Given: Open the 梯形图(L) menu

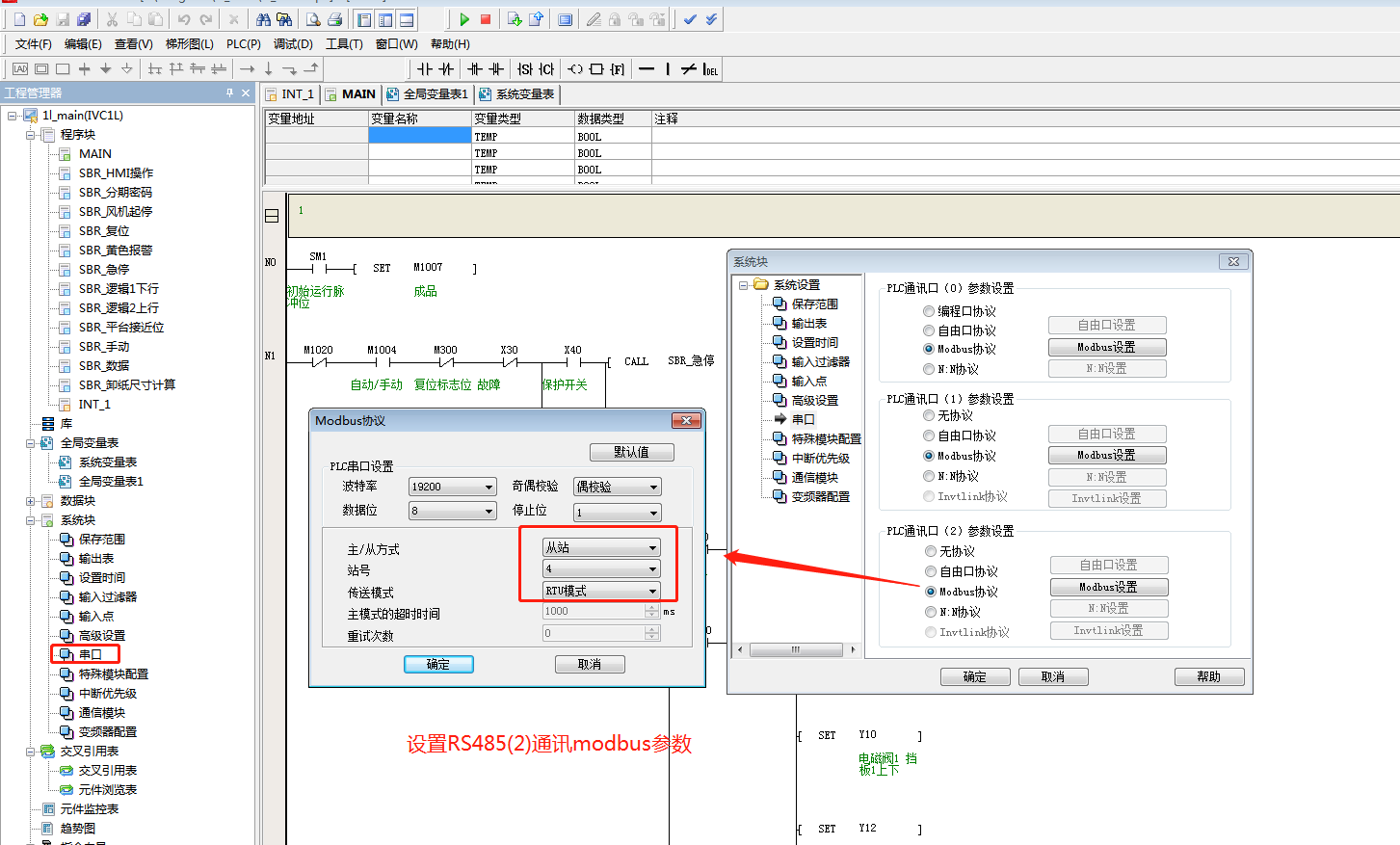Looking at the screenshot, I should [190, 44].
